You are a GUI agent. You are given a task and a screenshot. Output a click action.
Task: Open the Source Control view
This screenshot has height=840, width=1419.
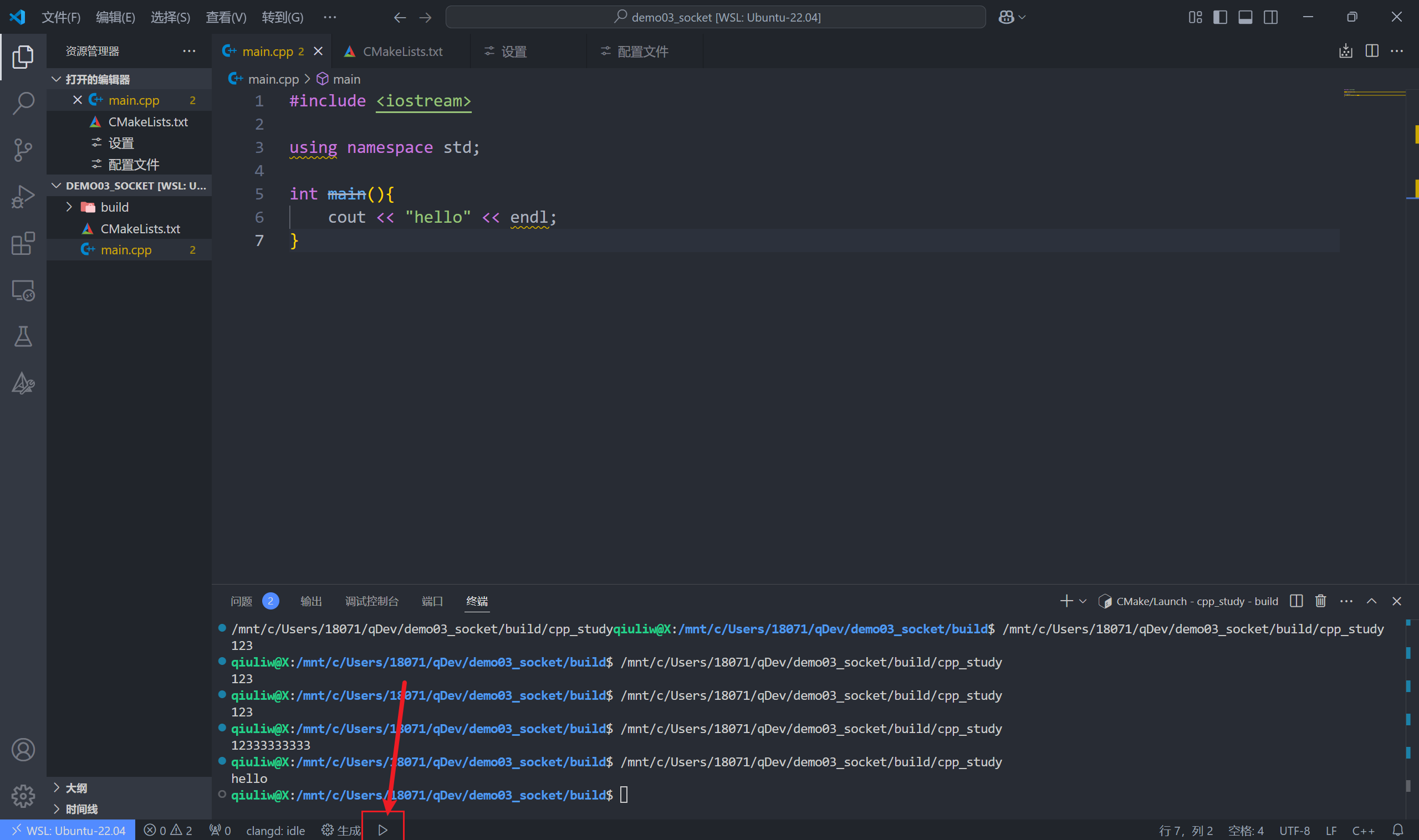(x=23, y=150)
